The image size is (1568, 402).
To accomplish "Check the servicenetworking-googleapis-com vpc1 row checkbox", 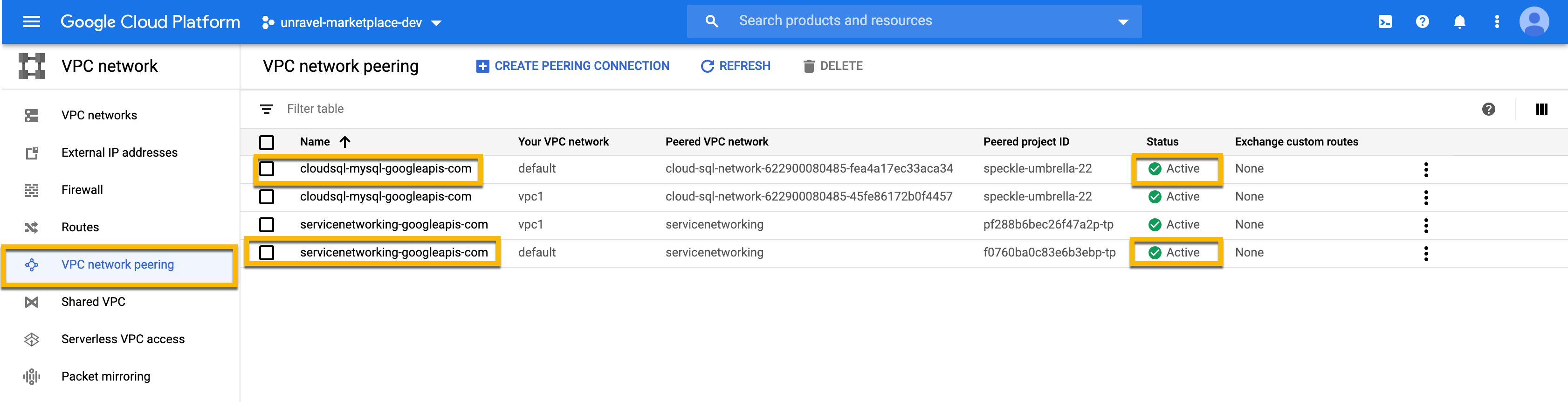I will (x=267, y=225).
